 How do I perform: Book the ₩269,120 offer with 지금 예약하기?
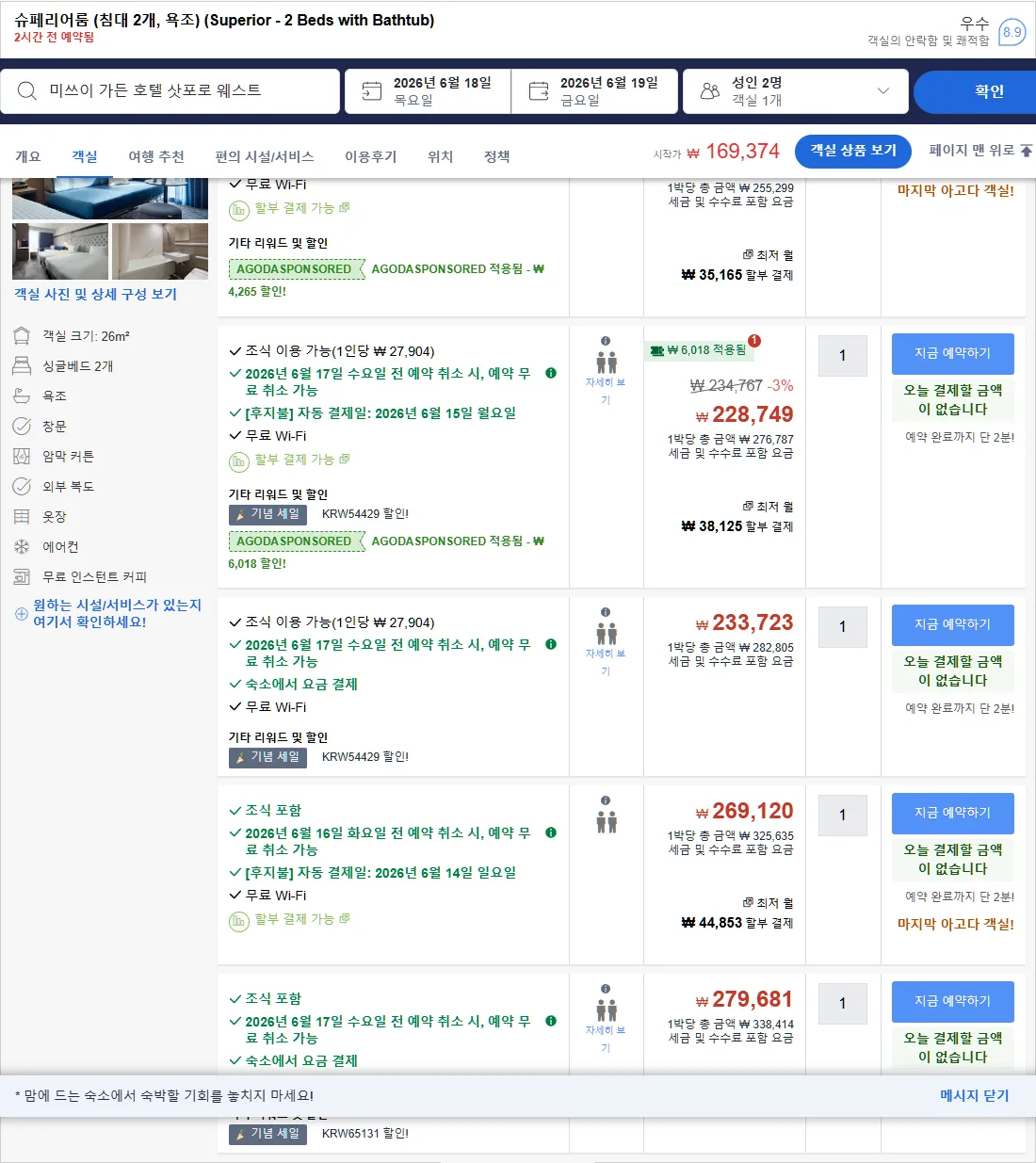click(953, 813)
